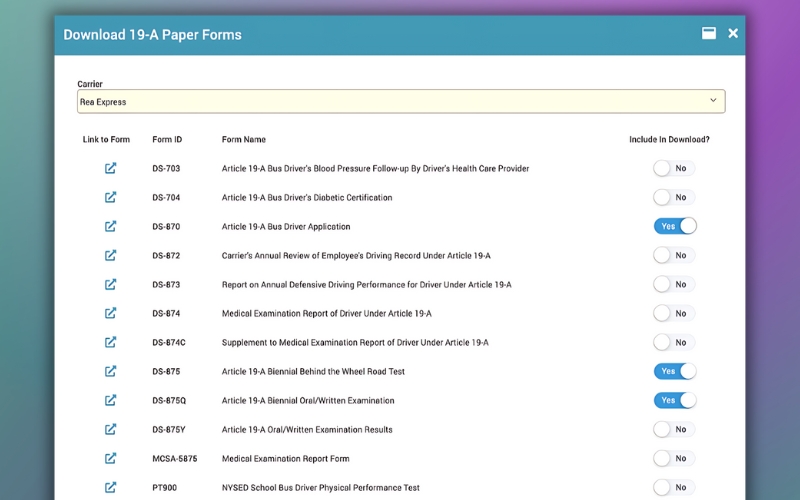Select Biennial Behind the Wheel Road Test name
Image resolution: width=800 pixels, height=500 pixels.
tap(313, 371)
